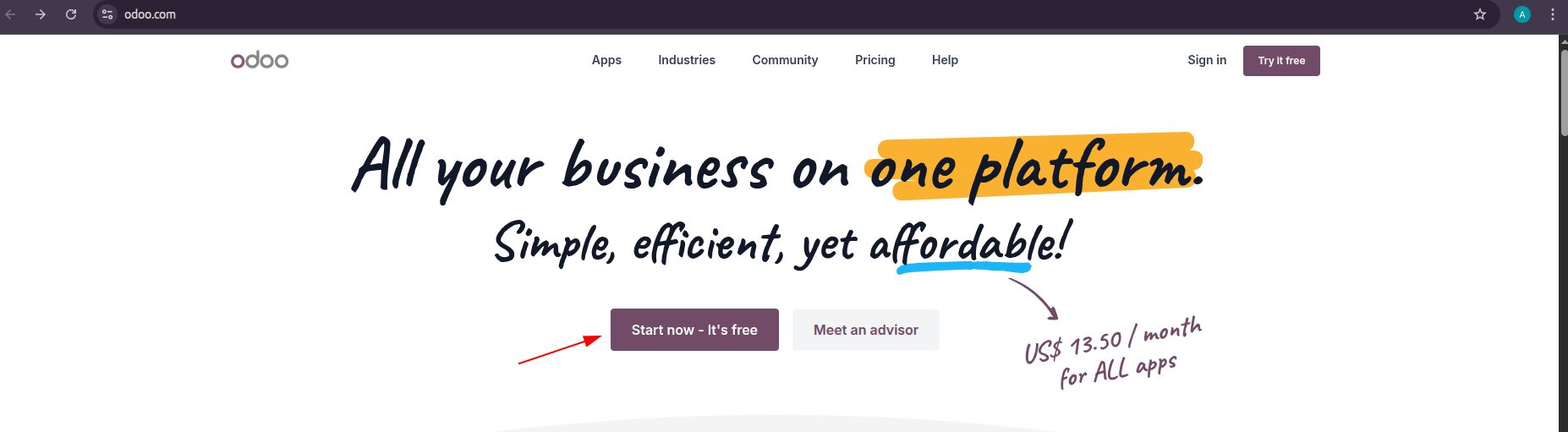Screen dimensions: 1568x432
Task: Open the Chrome profile avatar
Action: point(1522,14)
